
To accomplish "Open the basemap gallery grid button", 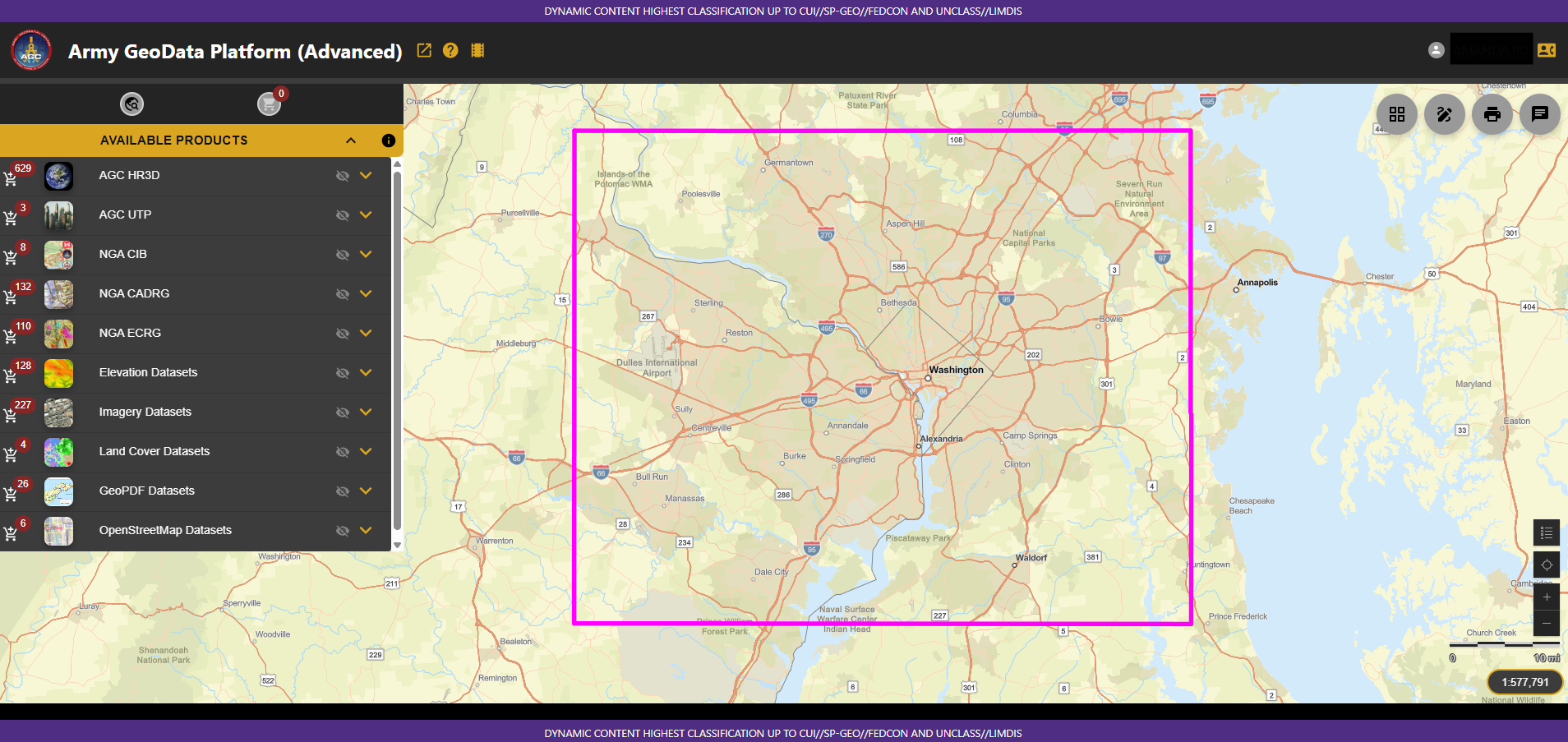I will [1396, 114].
